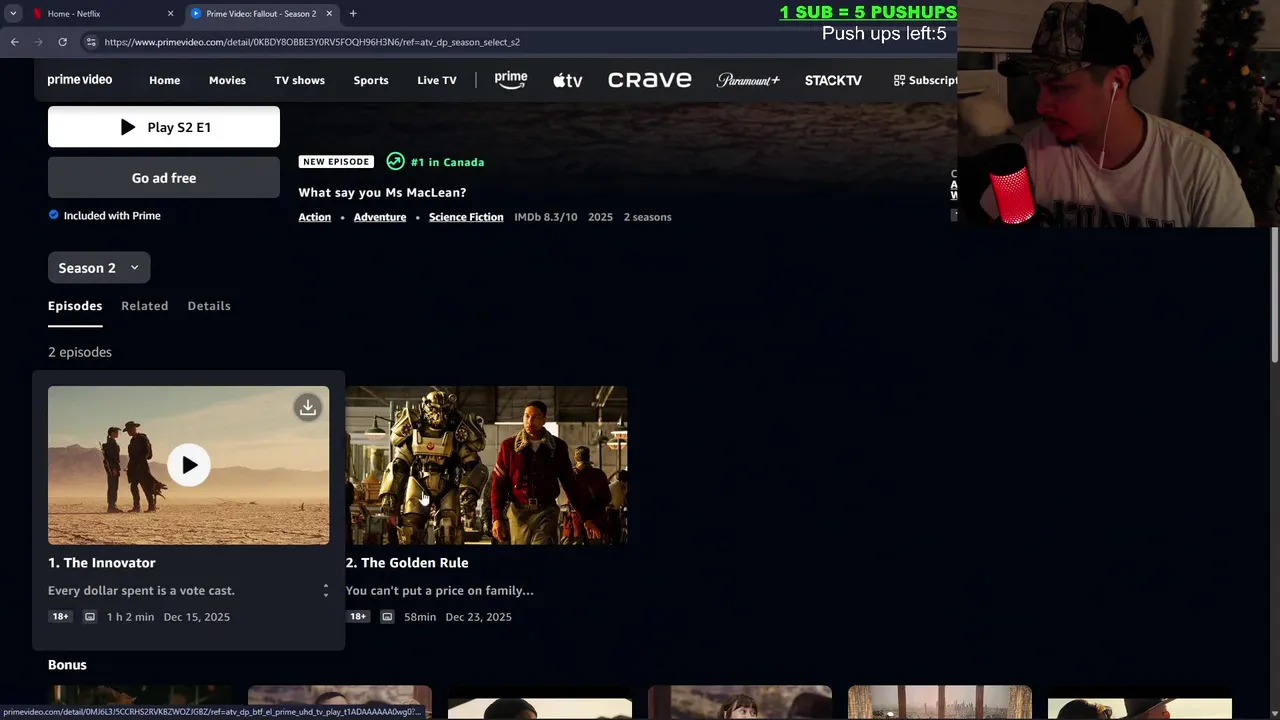The image size is (1280, 720).
Task: Expand the Season 2 dropdown
Action: point(99,268)
